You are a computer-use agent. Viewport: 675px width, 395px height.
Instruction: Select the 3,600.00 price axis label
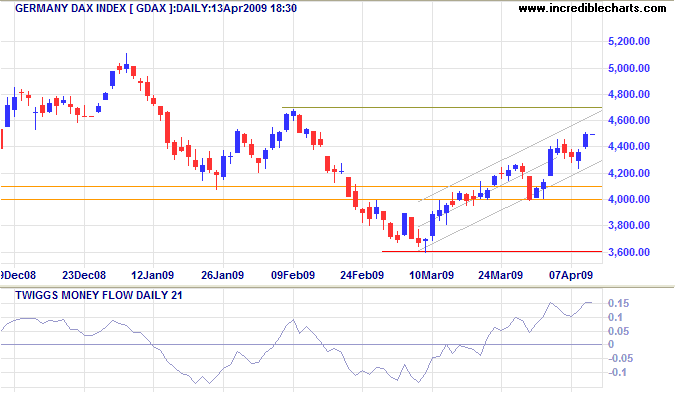629,252
